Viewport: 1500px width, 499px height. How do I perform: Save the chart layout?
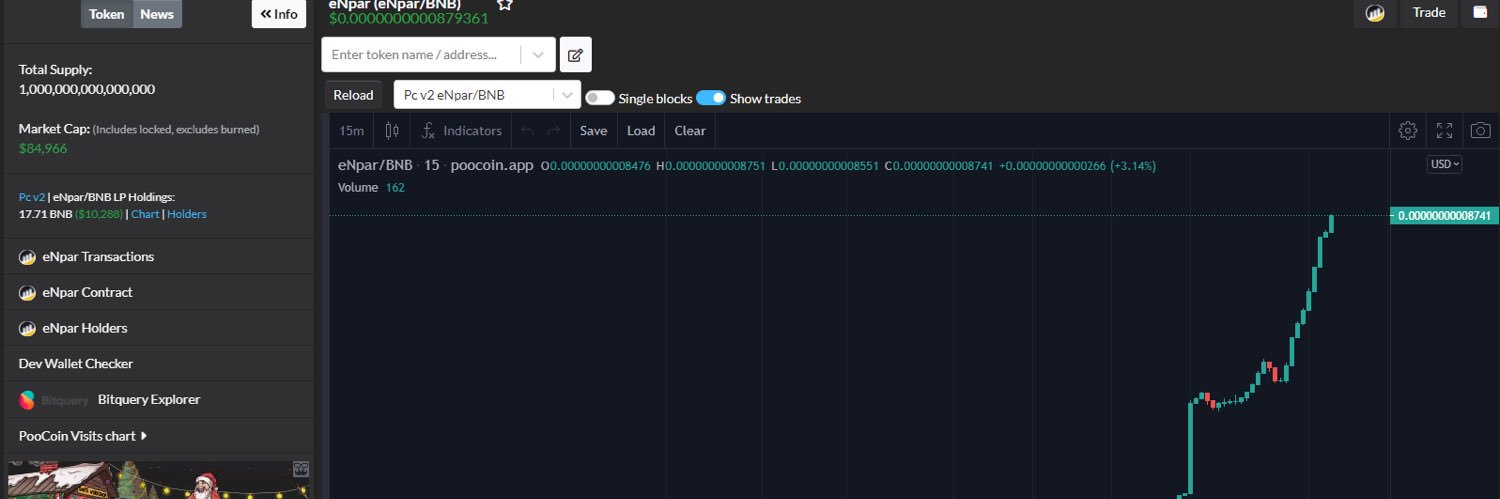tap(593, 131)
